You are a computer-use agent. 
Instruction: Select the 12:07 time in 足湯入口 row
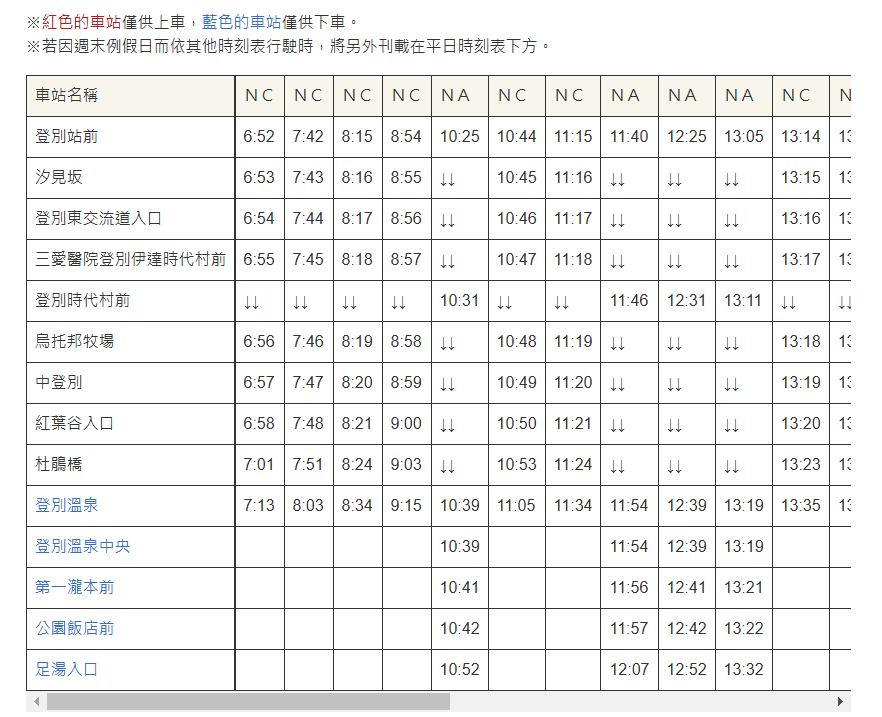629,670
